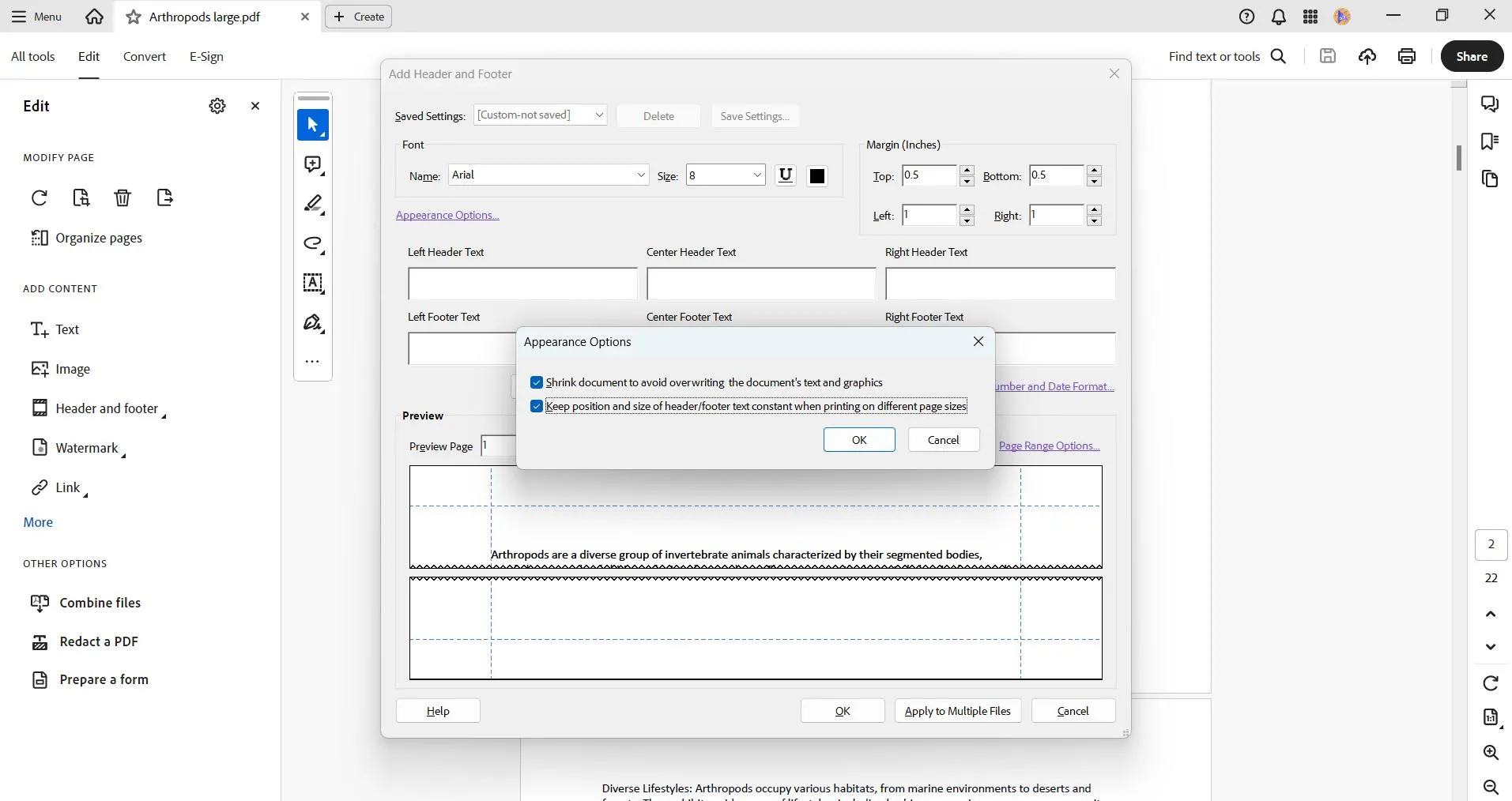
Task: Click the Print document icon
Action: tap(1408, 56)
